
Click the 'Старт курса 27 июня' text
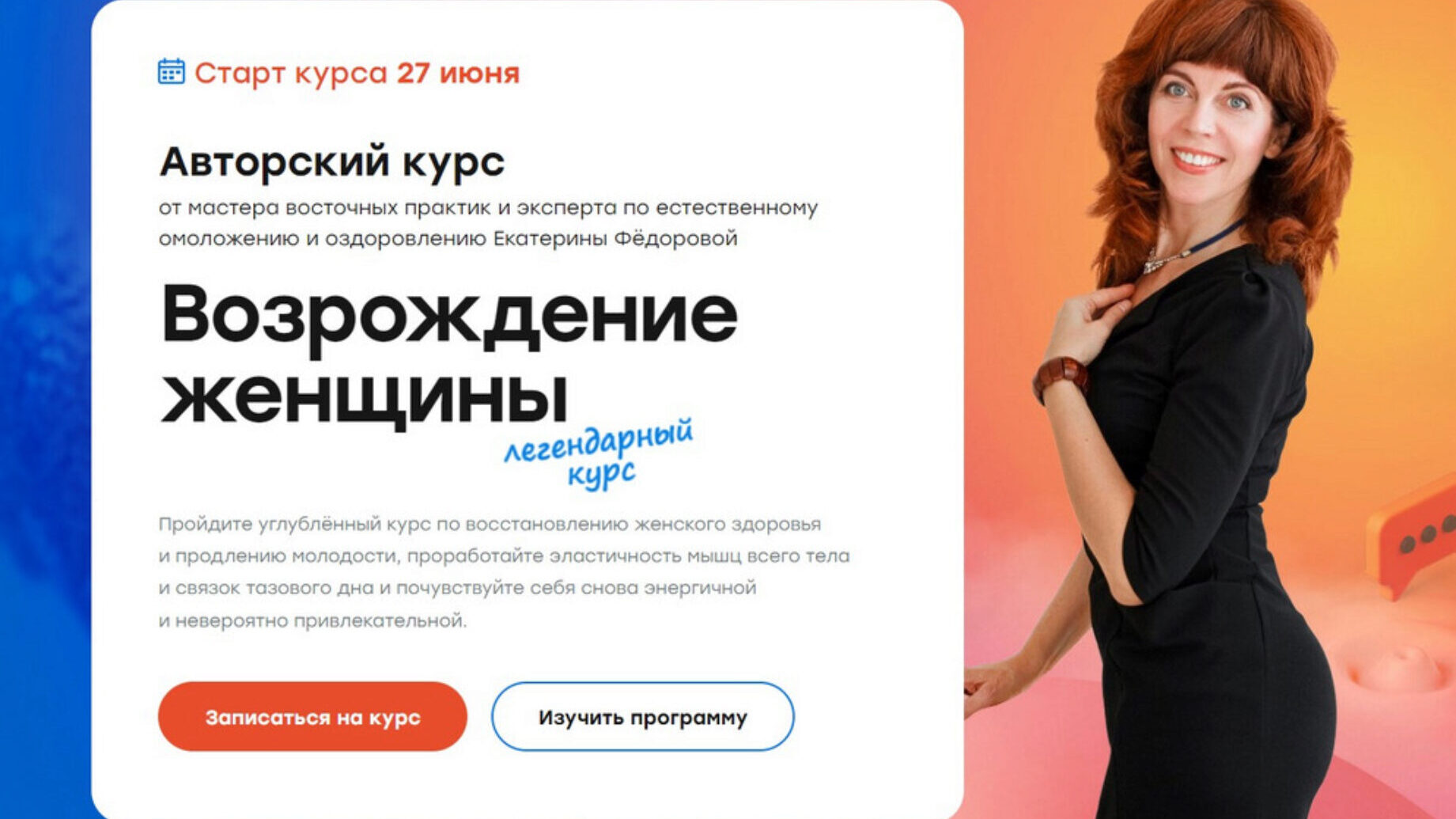pos(357,73)
